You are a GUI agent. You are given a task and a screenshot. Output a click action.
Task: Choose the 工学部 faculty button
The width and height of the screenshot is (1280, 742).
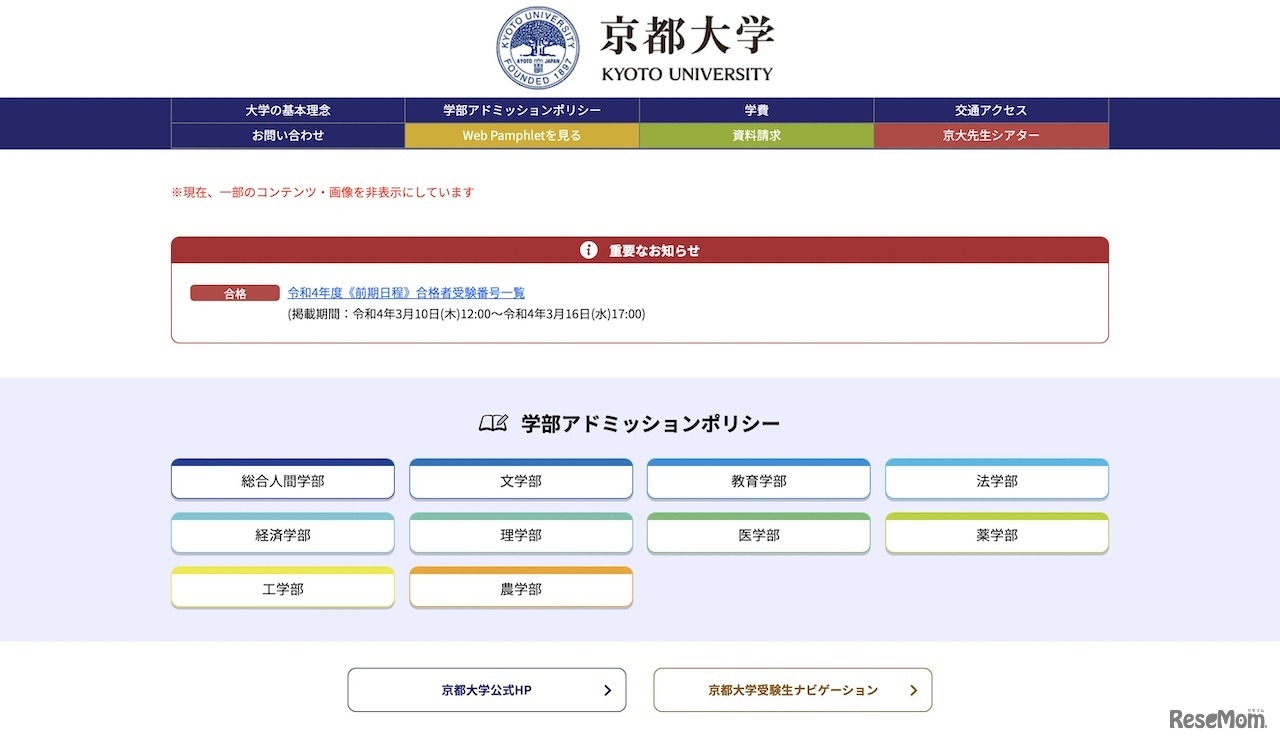click(x=283, y=587)
